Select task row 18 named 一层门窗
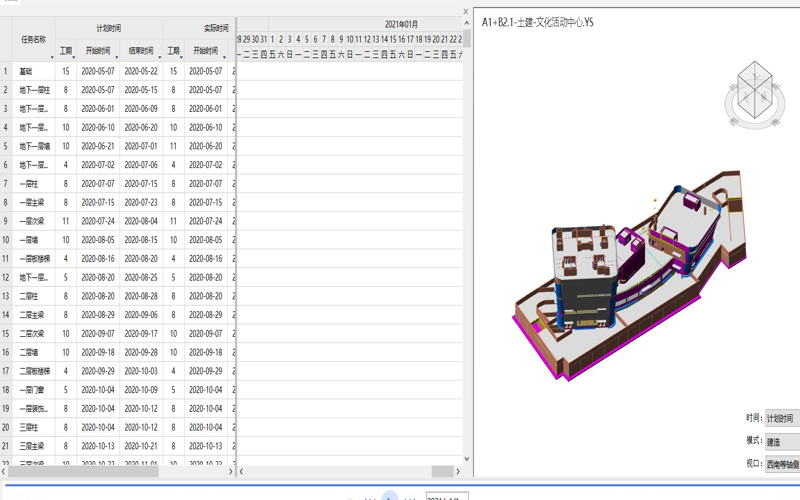 click(x=32, y=390)
